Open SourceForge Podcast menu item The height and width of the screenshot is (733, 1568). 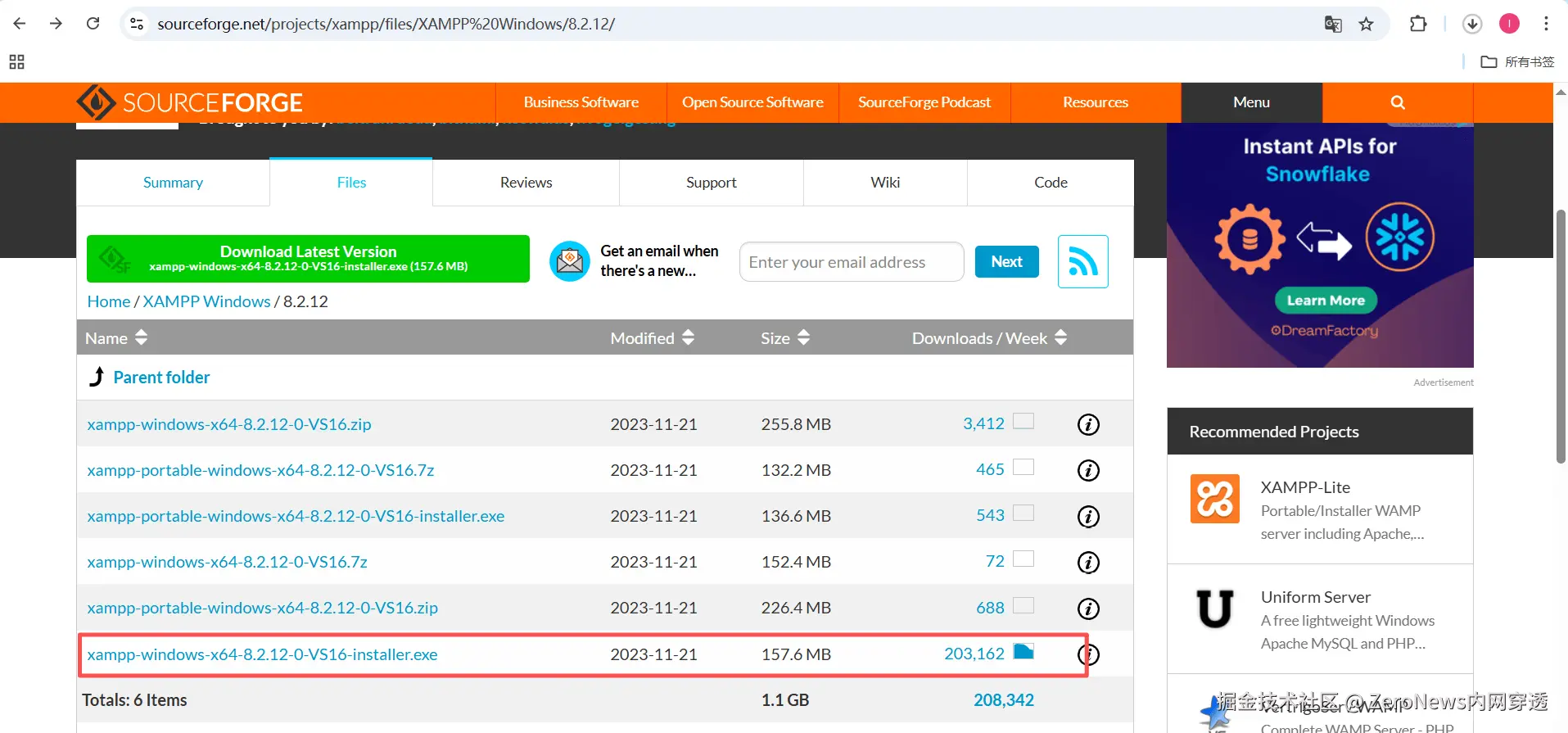[924, 102]
